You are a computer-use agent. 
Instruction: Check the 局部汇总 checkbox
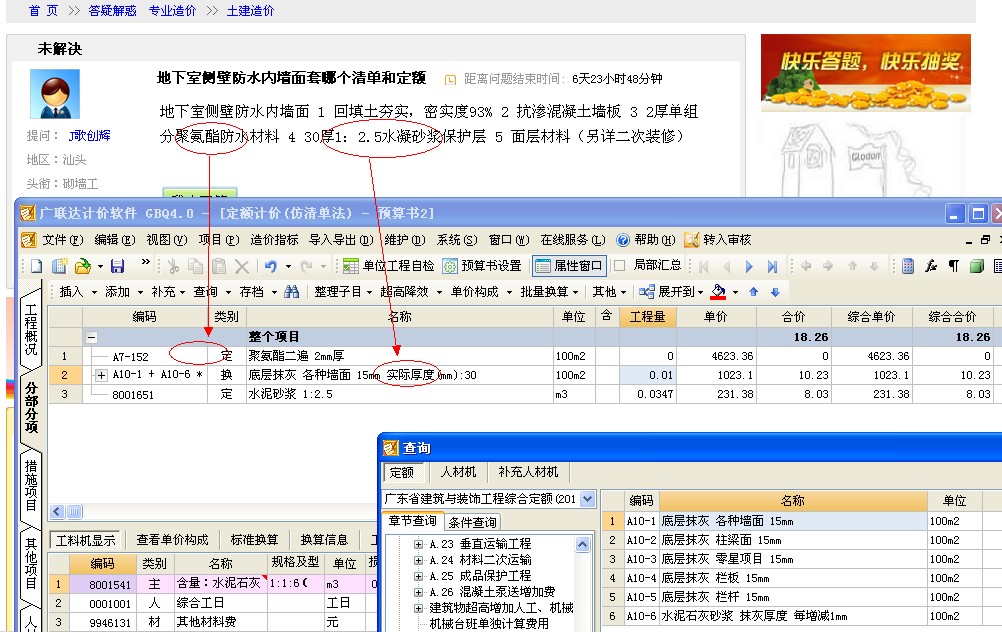point(619,266)
